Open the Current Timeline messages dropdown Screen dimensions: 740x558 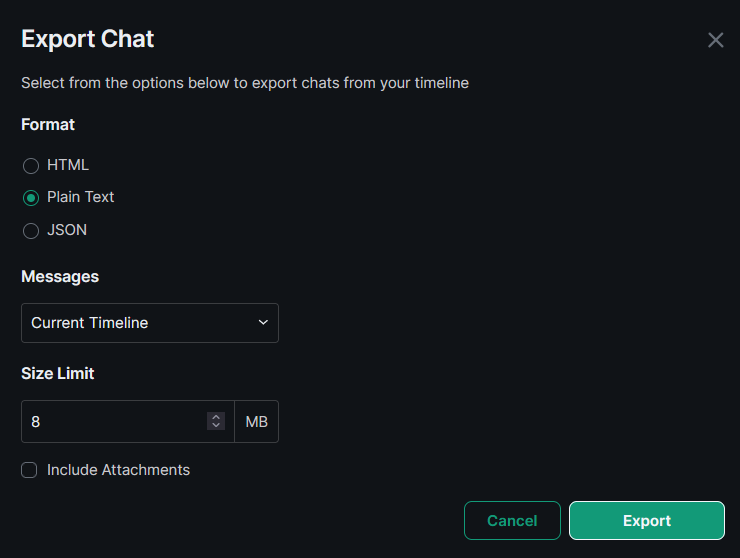pyautogui.click(x=149, y=323)
